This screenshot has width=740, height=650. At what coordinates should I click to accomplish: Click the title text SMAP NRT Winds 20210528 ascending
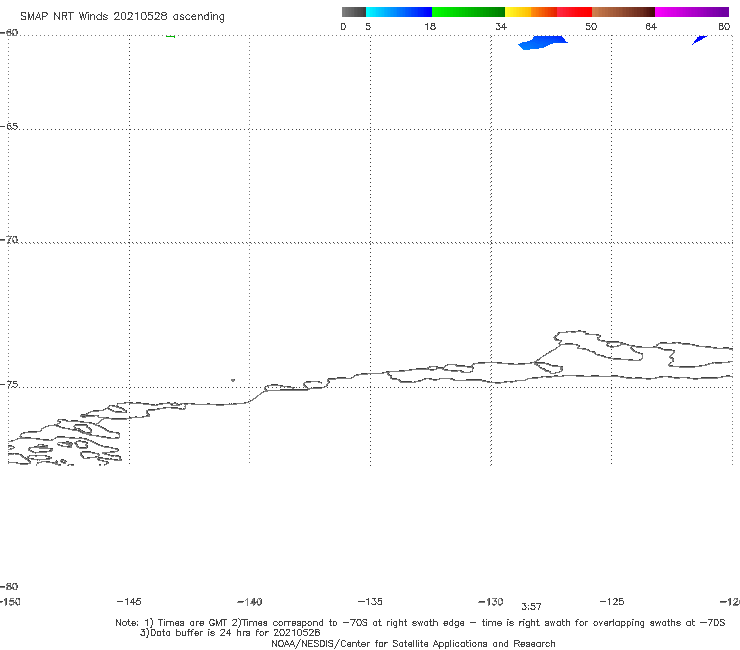click(122, 16)
